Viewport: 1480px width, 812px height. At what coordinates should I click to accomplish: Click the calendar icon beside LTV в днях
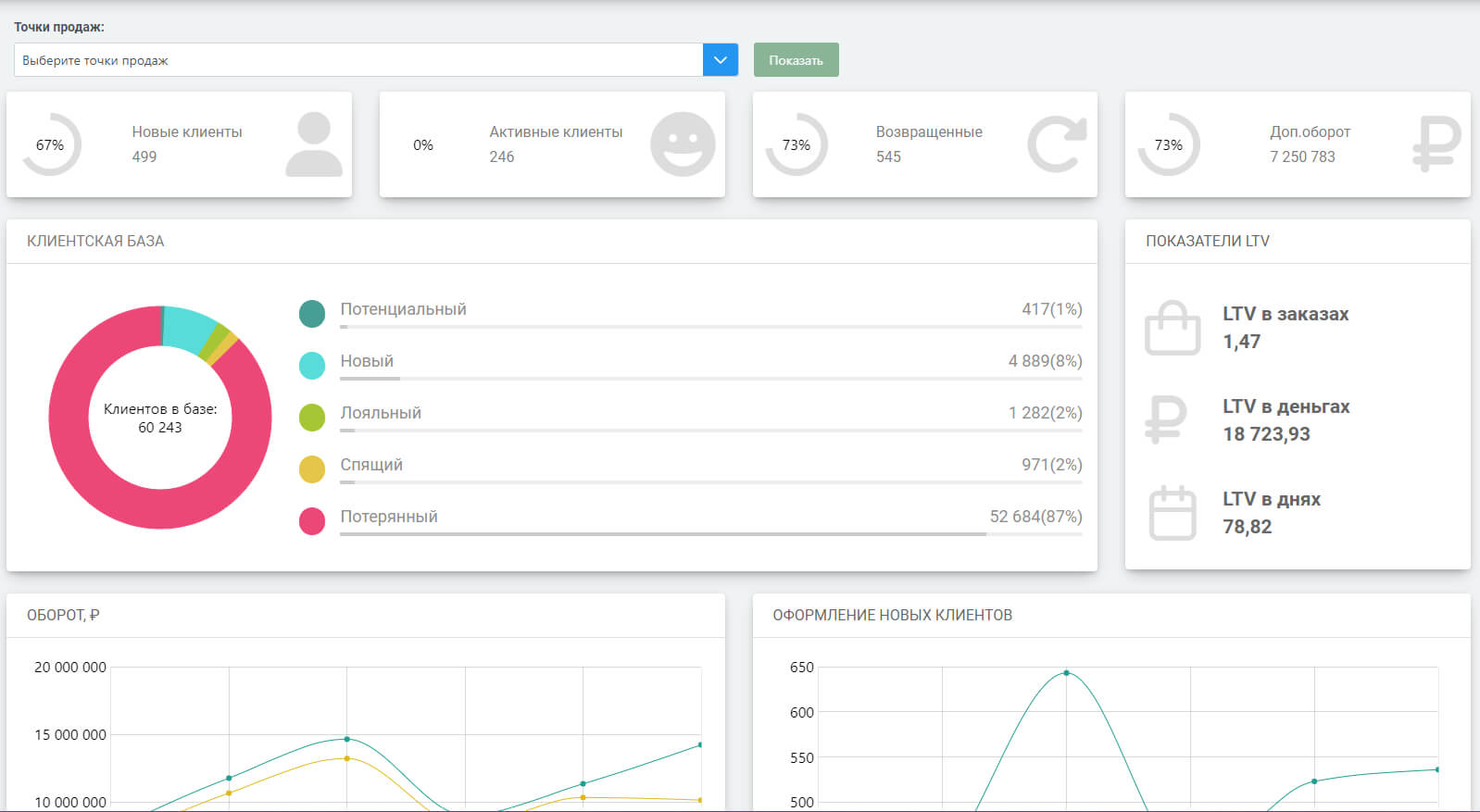1173,513
